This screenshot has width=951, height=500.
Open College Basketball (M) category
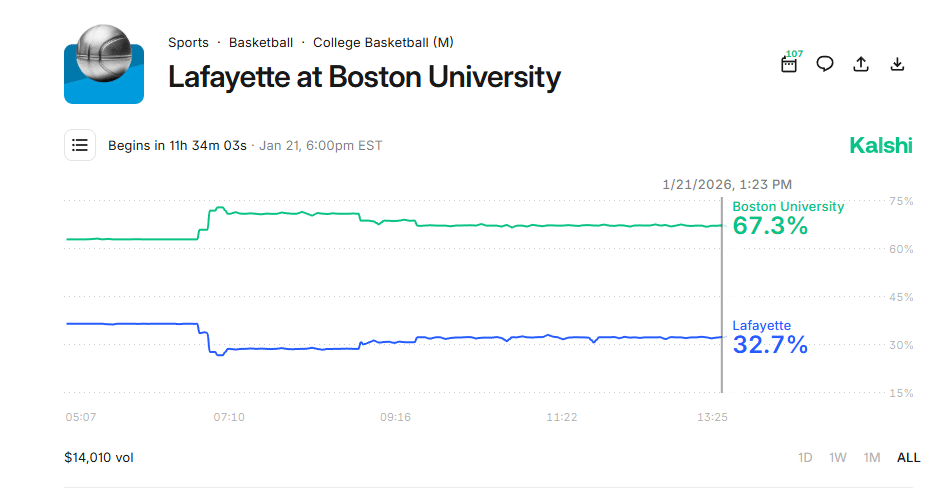click(x=383, y=43)
